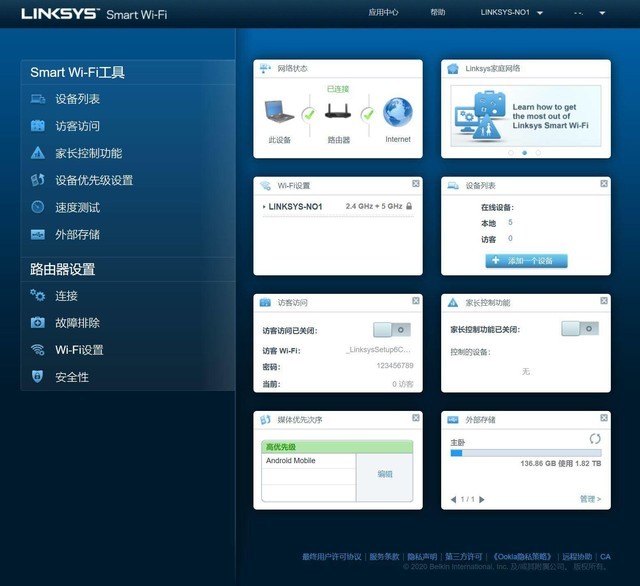Click 编辑 in media prioritization widget
This screenshot has width=640, height=586.
pyautogui.click(x=384, y=474)
